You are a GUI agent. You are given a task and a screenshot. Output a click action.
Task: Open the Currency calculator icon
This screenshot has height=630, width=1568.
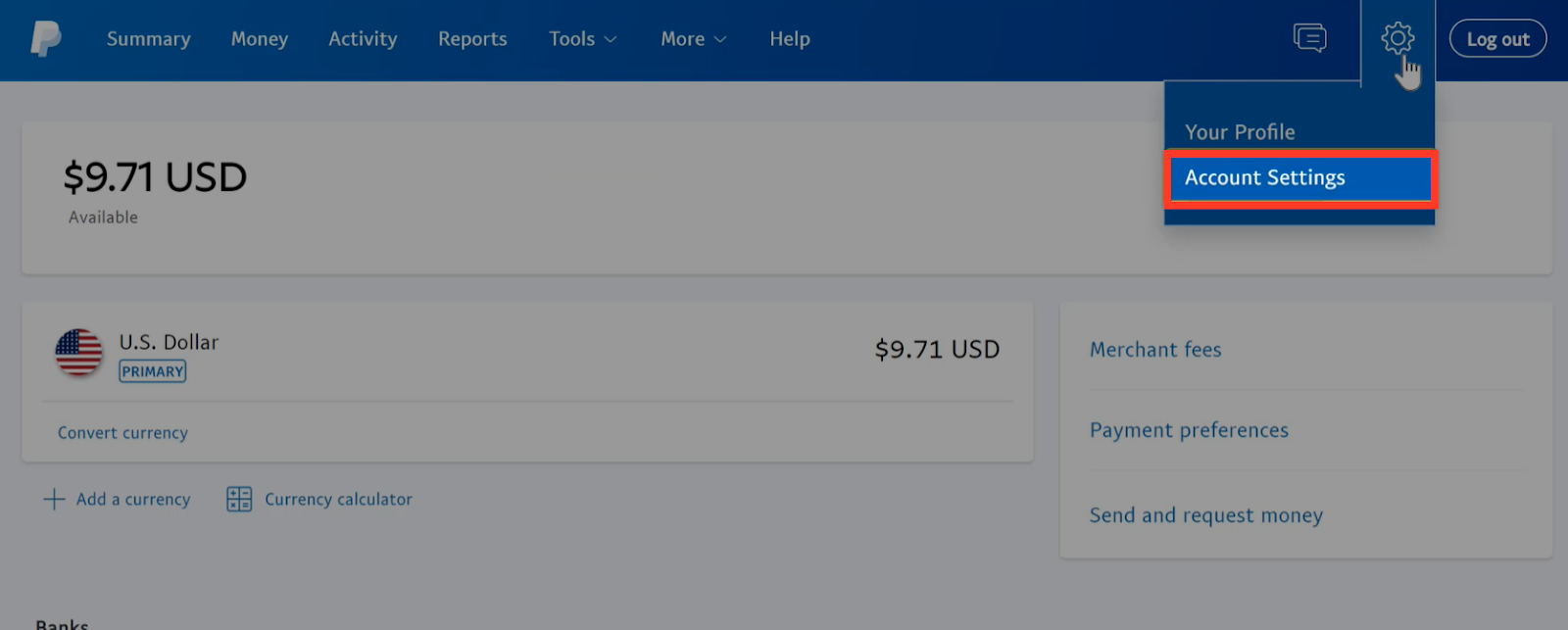239,500
